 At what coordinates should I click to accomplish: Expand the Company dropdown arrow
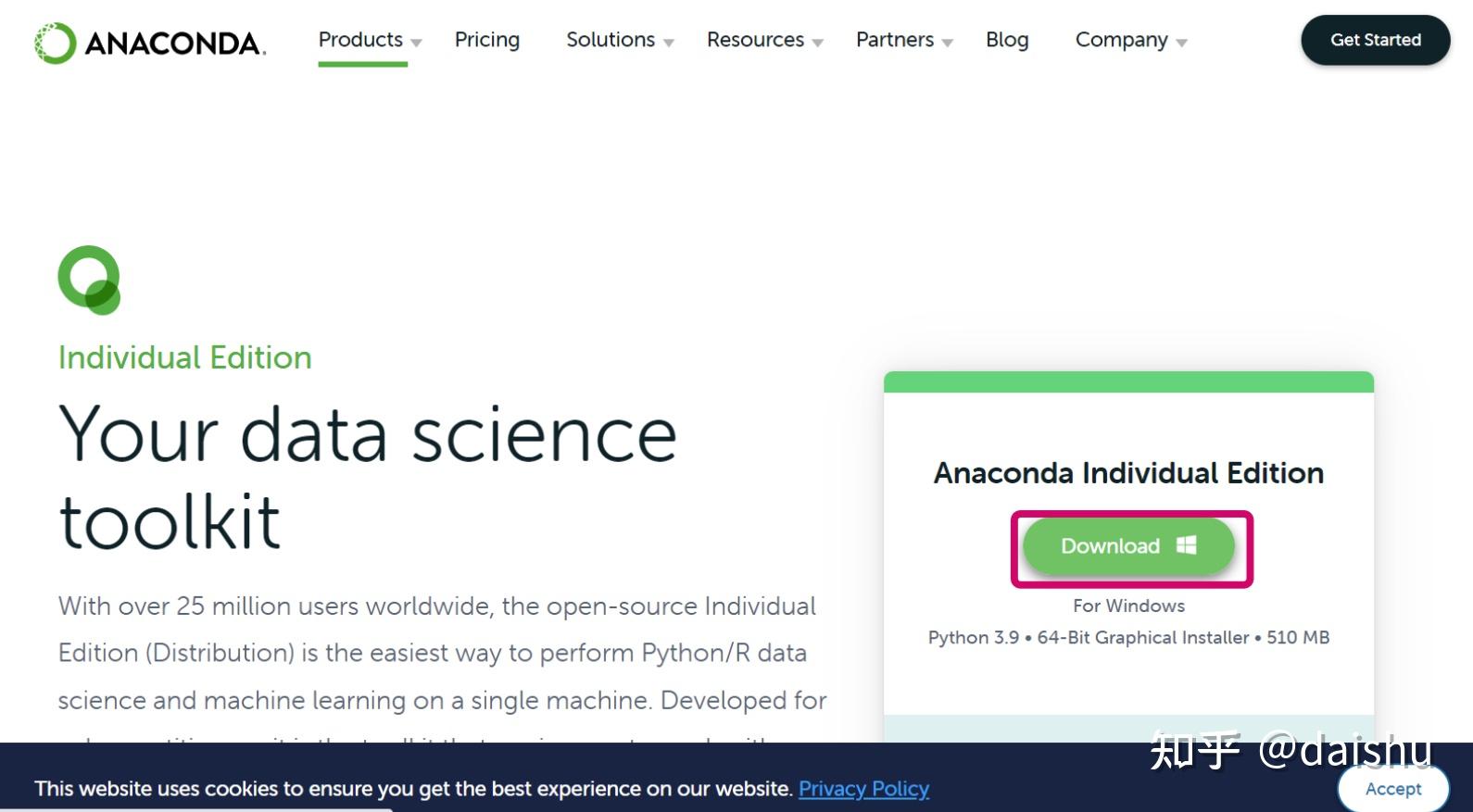point(1181,43)
